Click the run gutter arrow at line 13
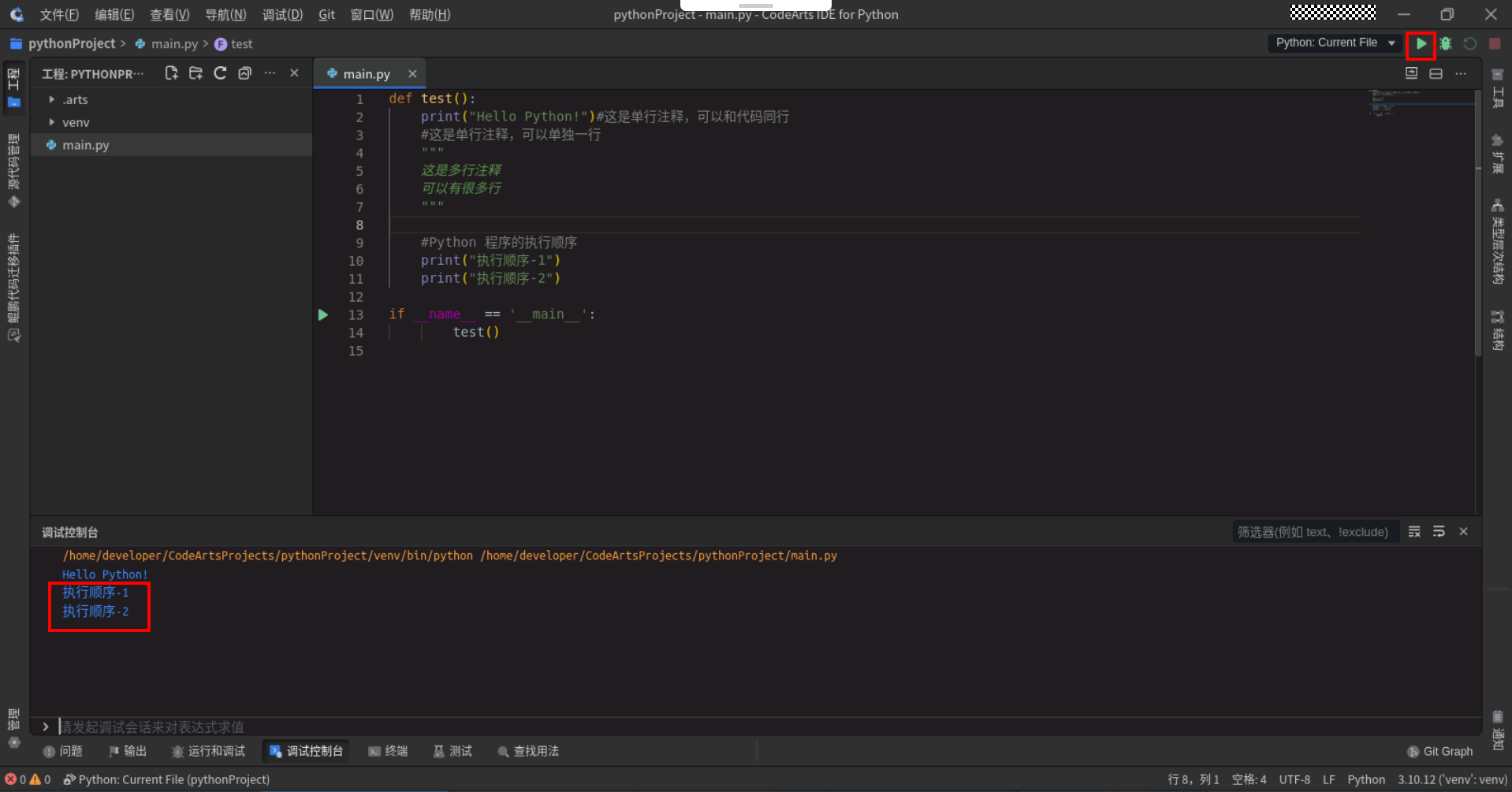 322,314
